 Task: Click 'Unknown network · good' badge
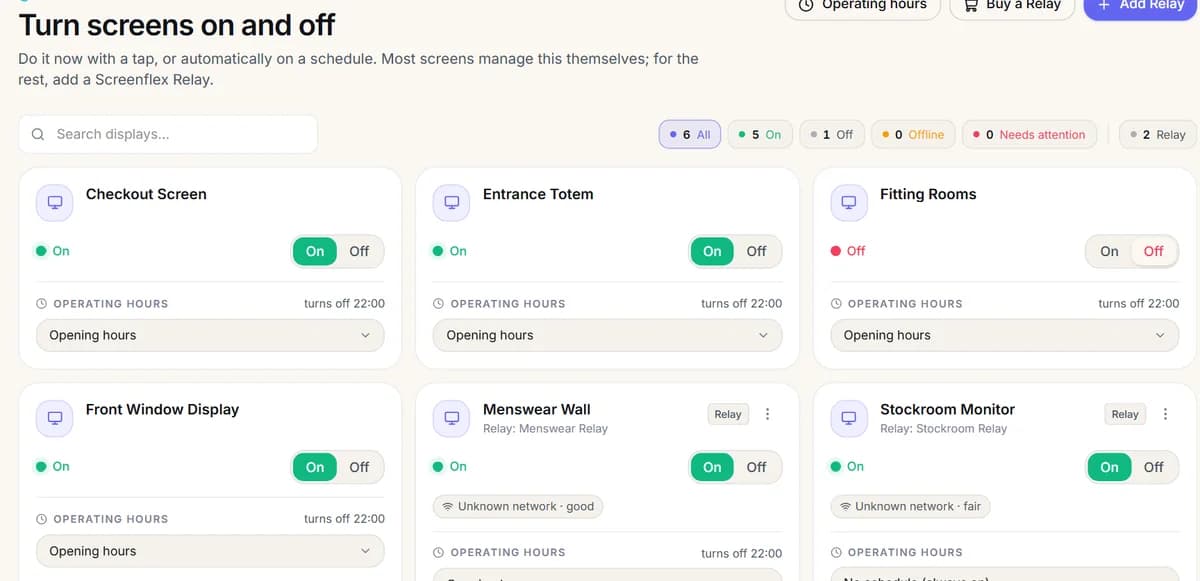coord(518,507)
